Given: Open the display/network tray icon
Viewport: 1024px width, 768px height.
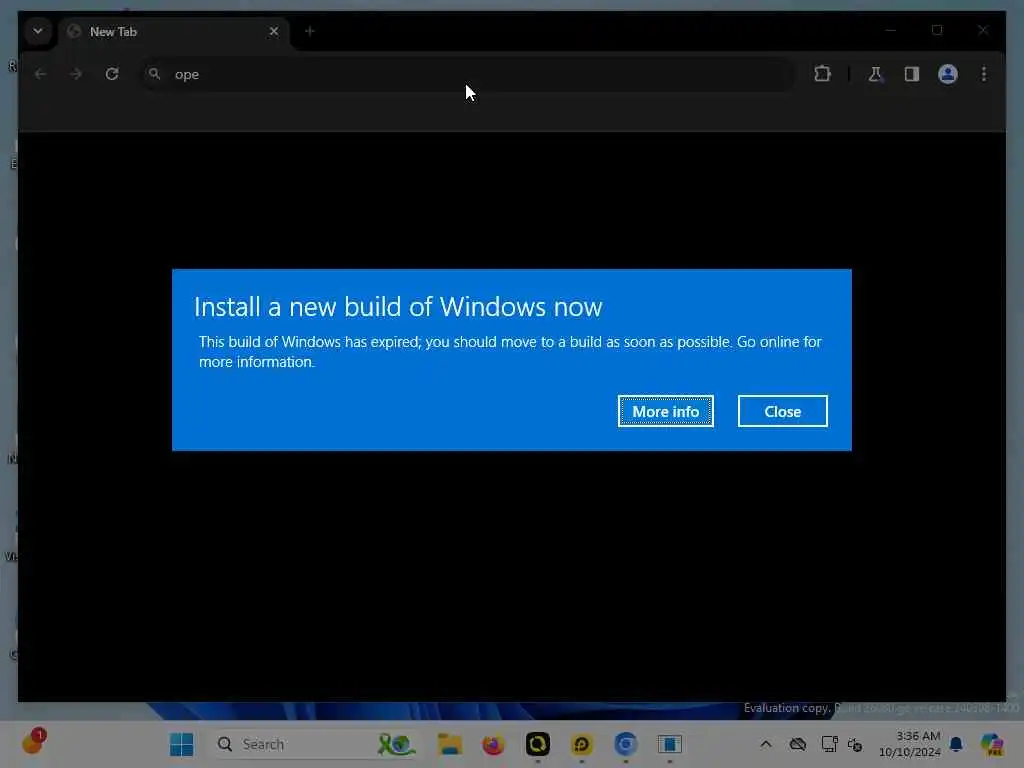Looking at the screenshot, I should pyautogui.click(x=829, y=744).
